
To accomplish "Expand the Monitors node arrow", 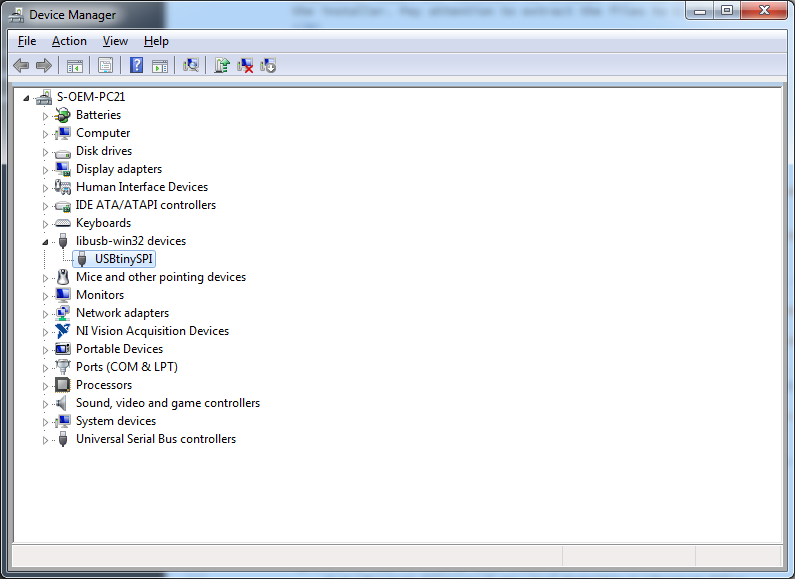I will 45,296.
